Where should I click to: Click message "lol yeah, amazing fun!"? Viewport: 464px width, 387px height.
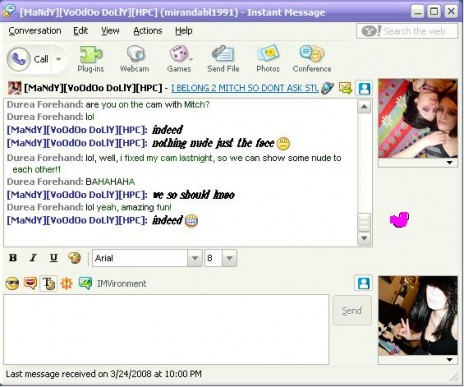click(129, 207)
